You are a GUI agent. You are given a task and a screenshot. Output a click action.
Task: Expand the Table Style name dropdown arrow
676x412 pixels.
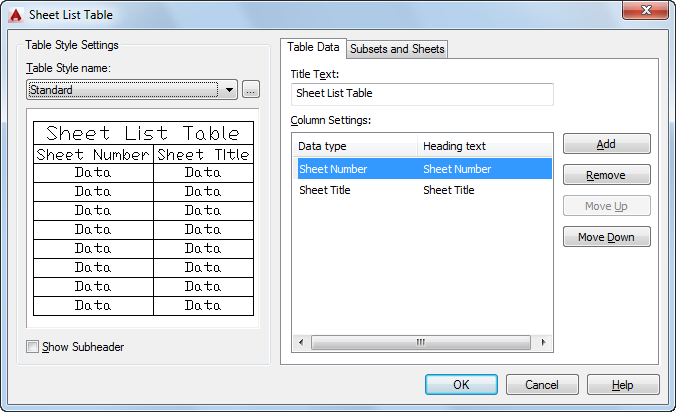pyautogui.click(x=230, y=89)
